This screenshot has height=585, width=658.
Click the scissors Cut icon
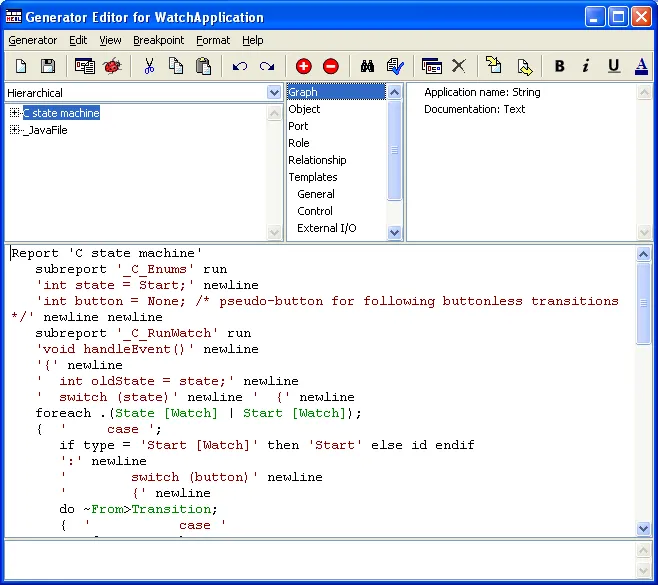149,66
